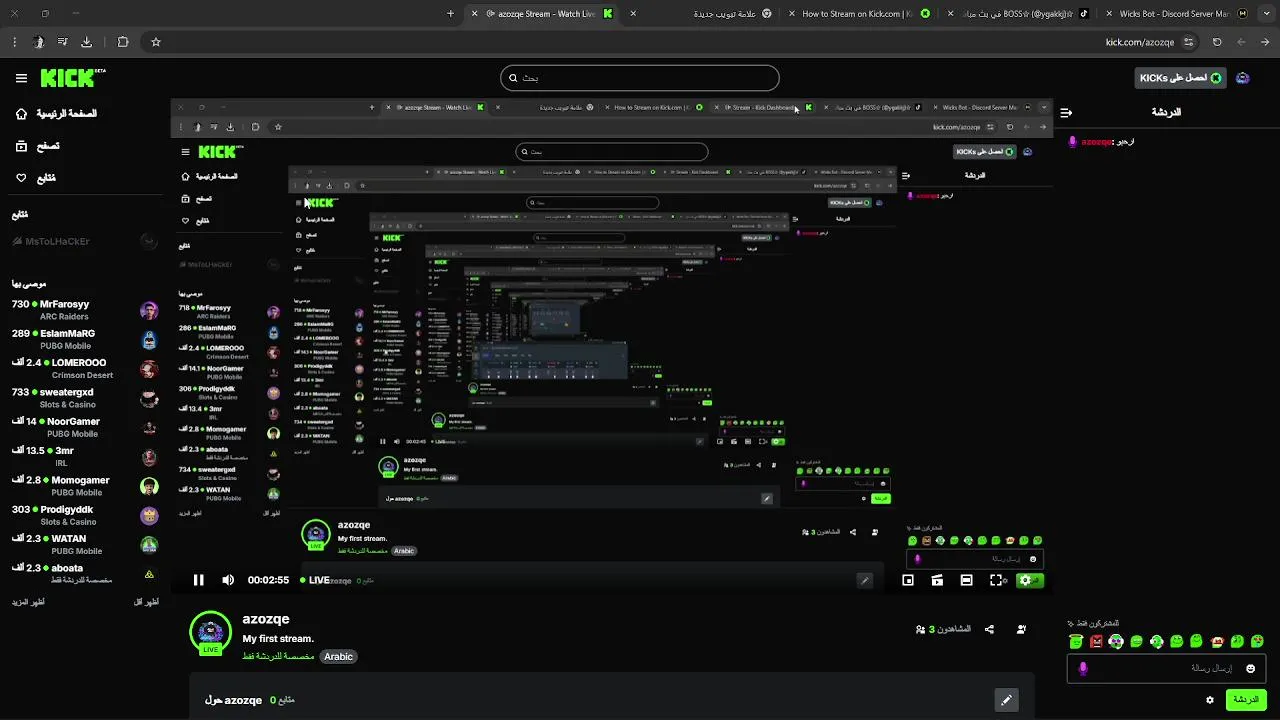Open the emoji picker in chat input
Viewport: 1280px width, 720px height.
coord(1250,668)
